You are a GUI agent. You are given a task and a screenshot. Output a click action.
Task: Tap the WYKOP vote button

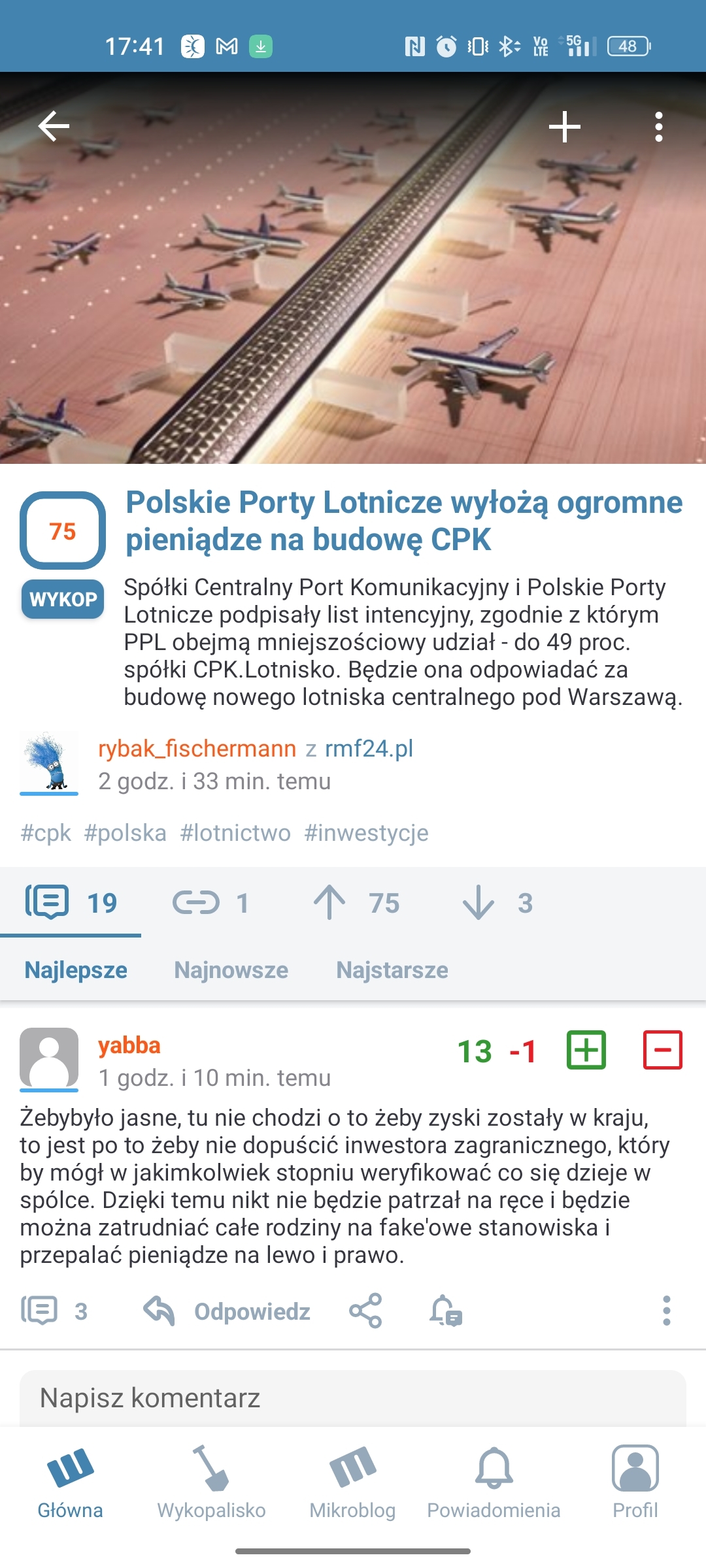pos(63,599)
